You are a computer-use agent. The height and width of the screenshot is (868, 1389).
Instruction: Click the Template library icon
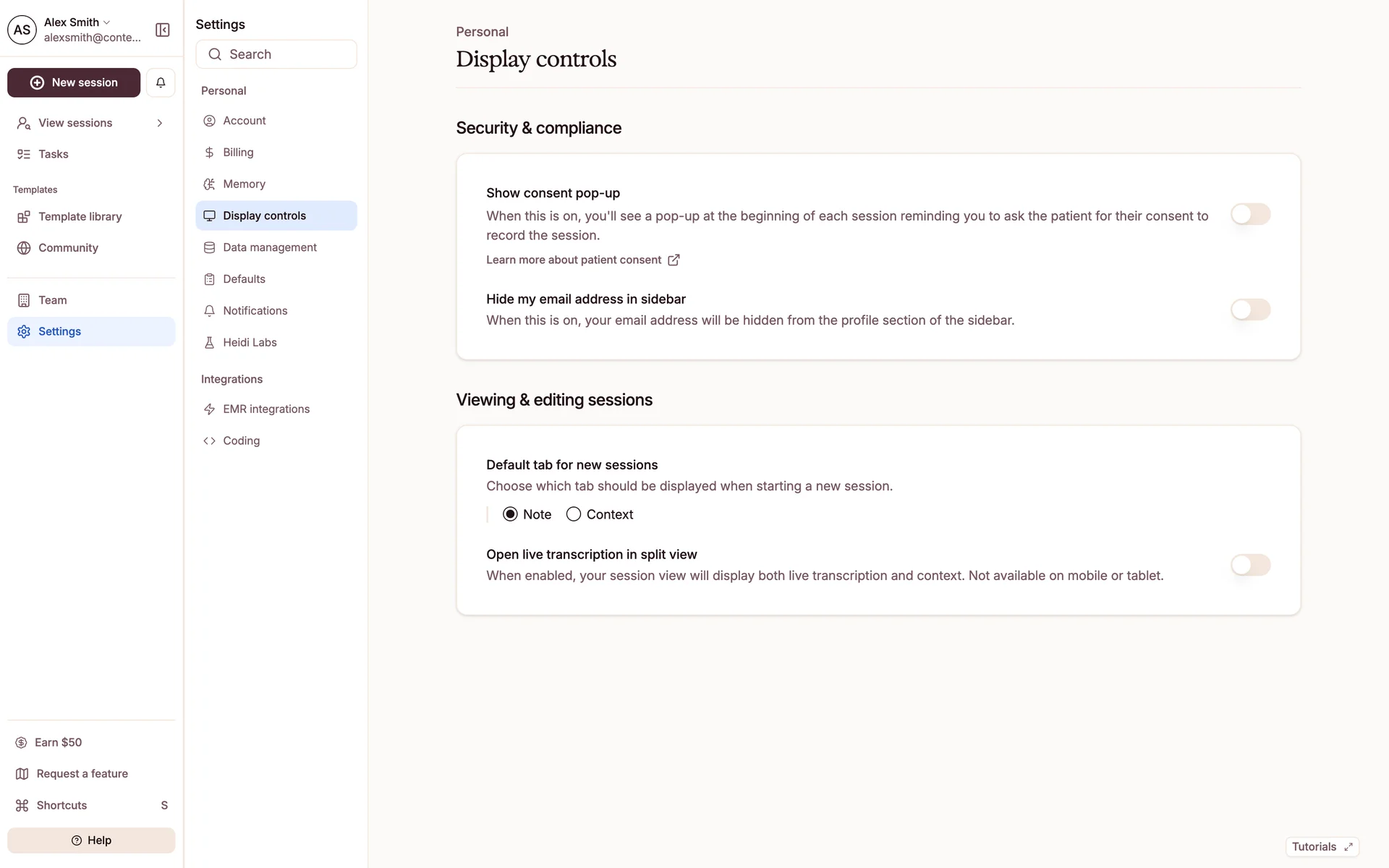(x=24, y=216)
